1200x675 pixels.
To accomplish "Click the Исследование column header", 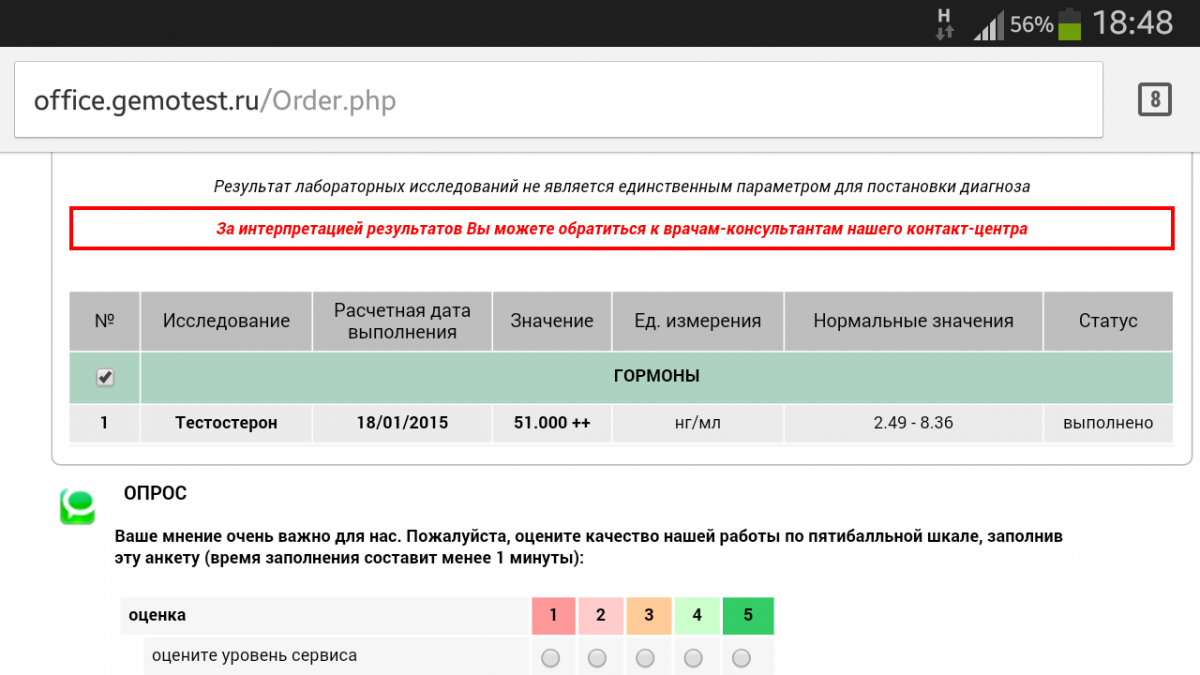I will 226,321.
